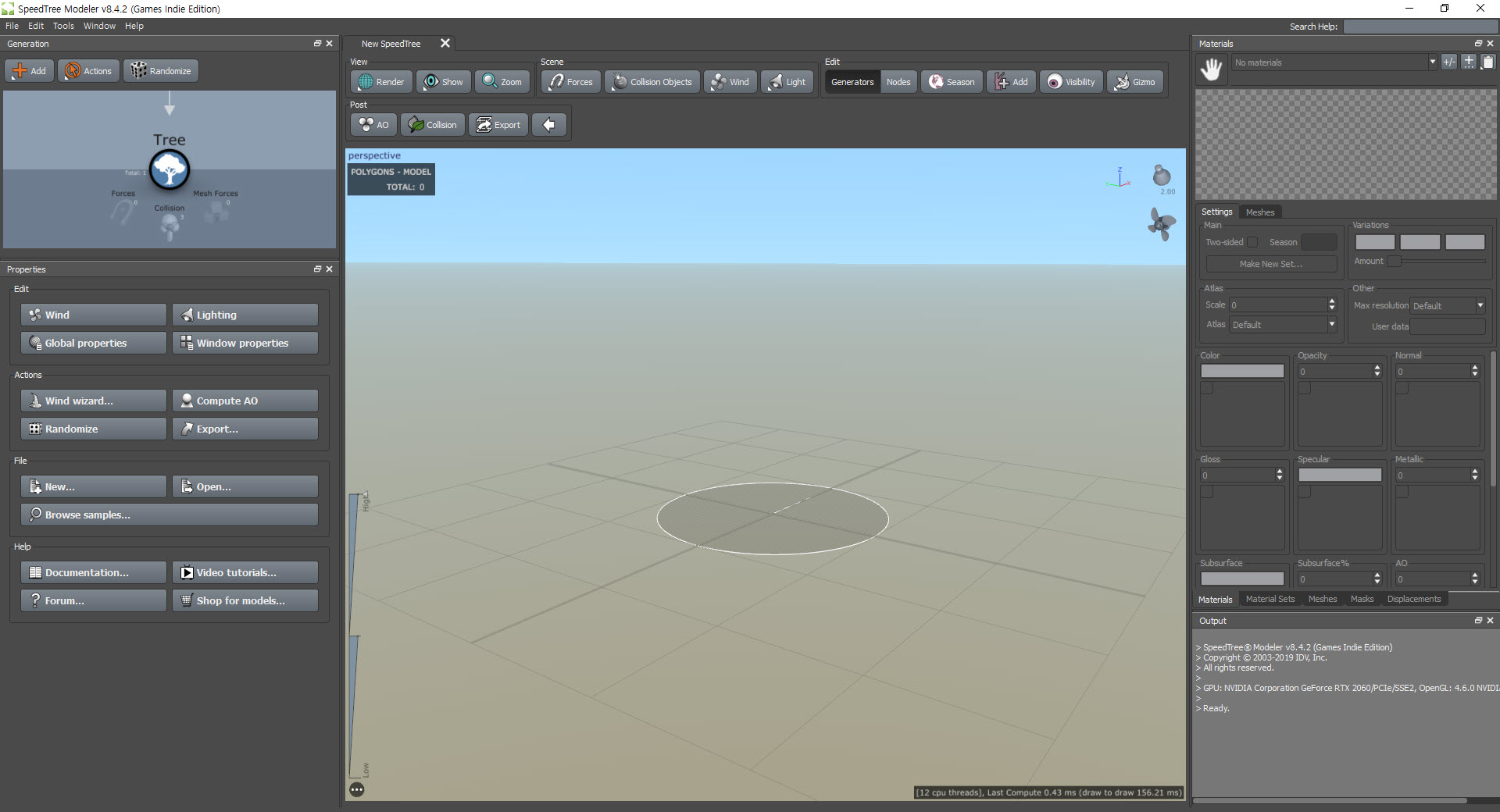
Task: Click the Randomize dice button in Generation panel
Action: click(161, 71)
